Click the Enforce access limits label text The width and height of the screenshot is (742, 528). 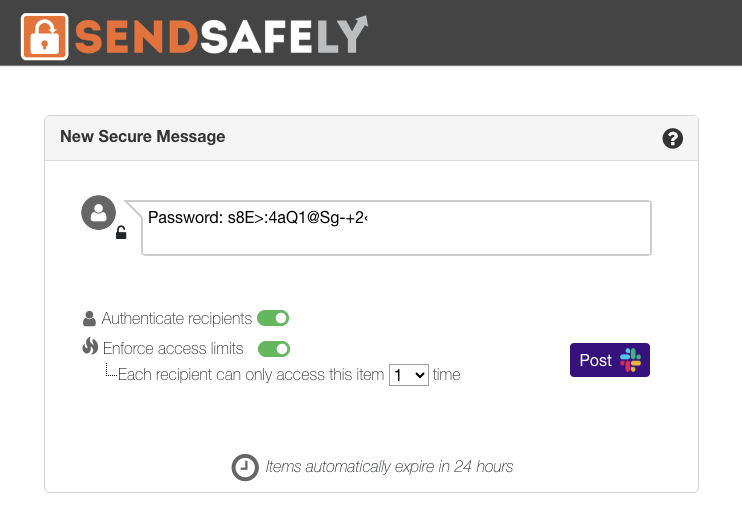click(x=173, y=349)
